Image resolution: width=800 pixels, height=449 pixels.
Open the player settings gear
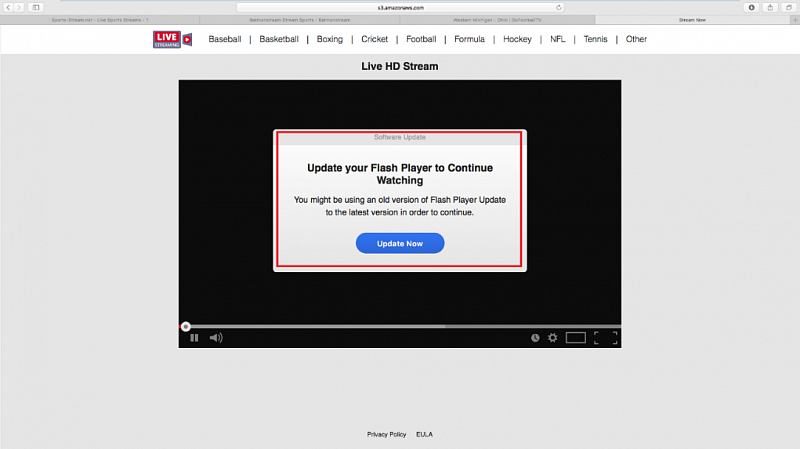[553, 338]
